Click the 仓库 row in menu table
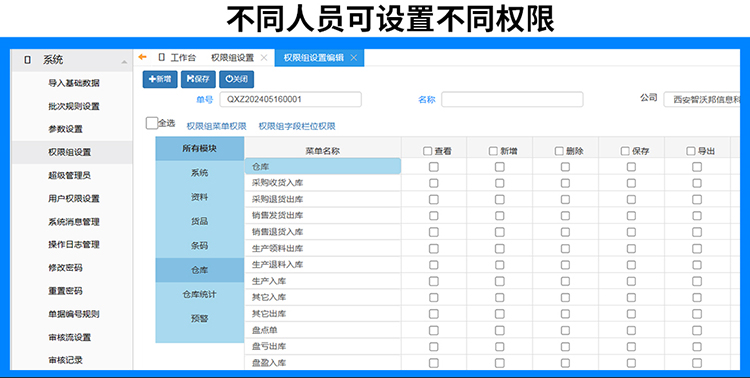 pyautogui.click(x=323, y=167)
